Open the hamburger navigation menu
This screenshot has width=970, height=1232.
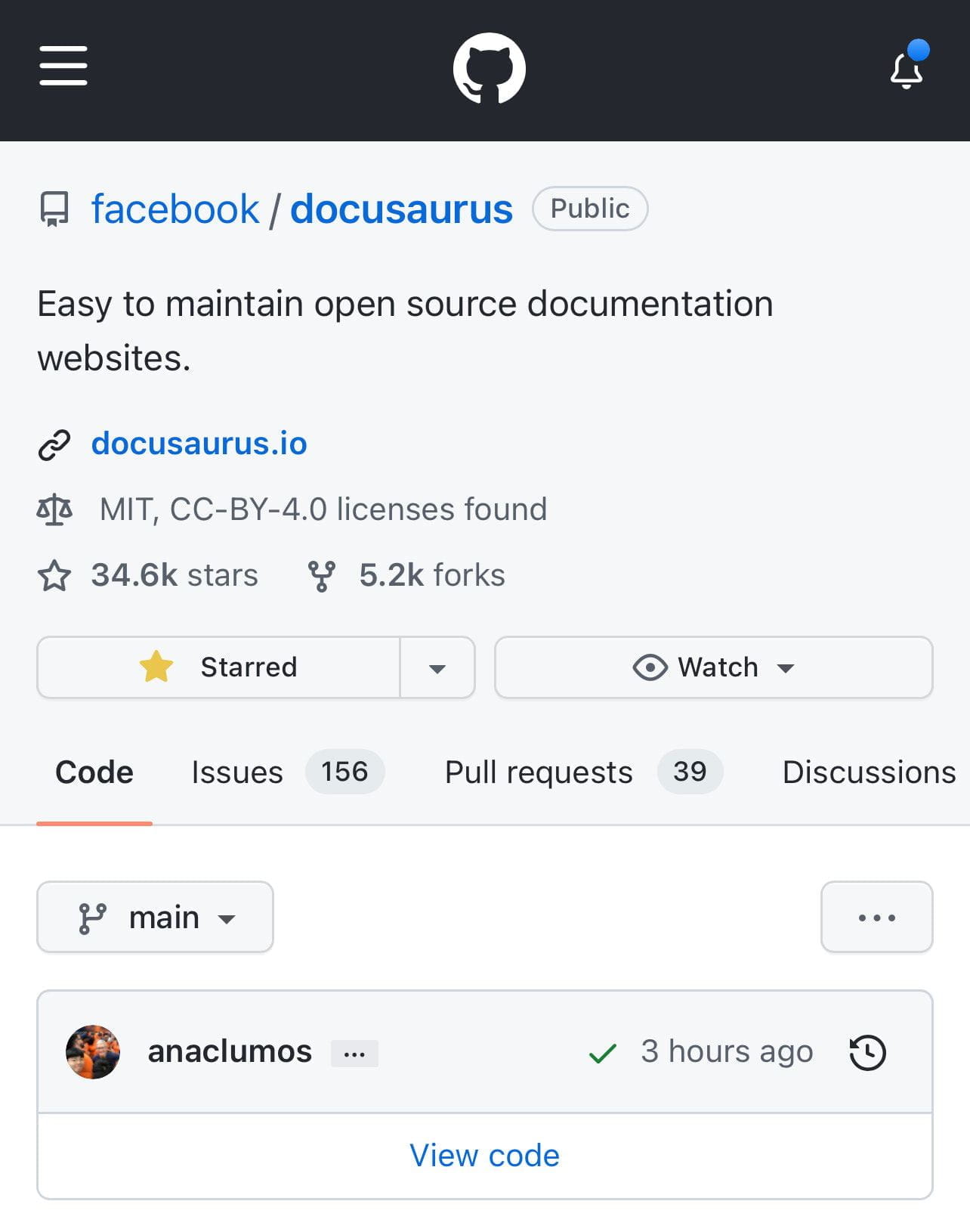pyautogui.click(x=63, y=66)
